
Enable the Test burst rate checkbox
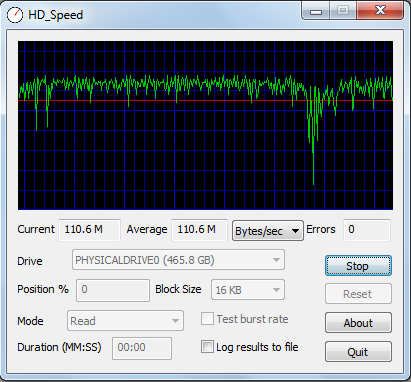click(x=207, y=319)
